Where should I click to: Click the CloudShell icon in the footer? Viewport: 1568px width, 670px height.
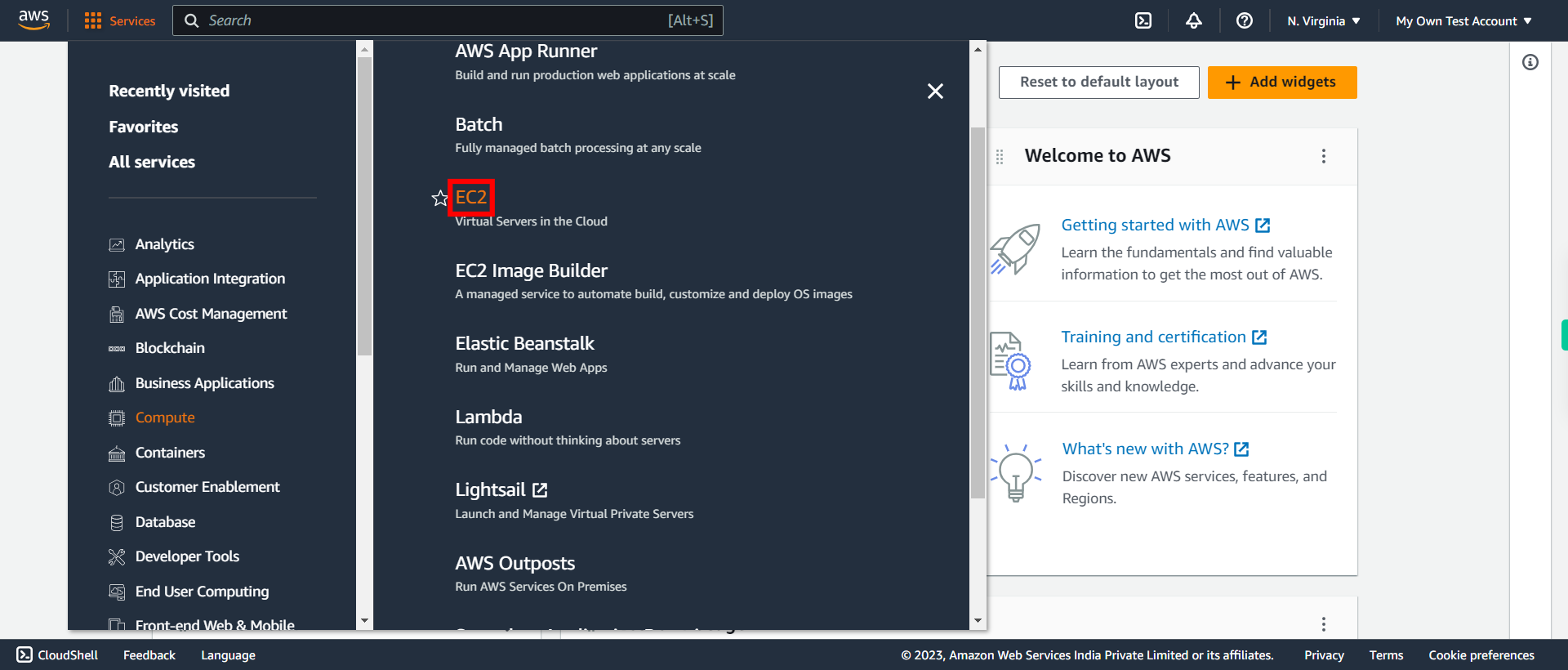coord(24,654)
